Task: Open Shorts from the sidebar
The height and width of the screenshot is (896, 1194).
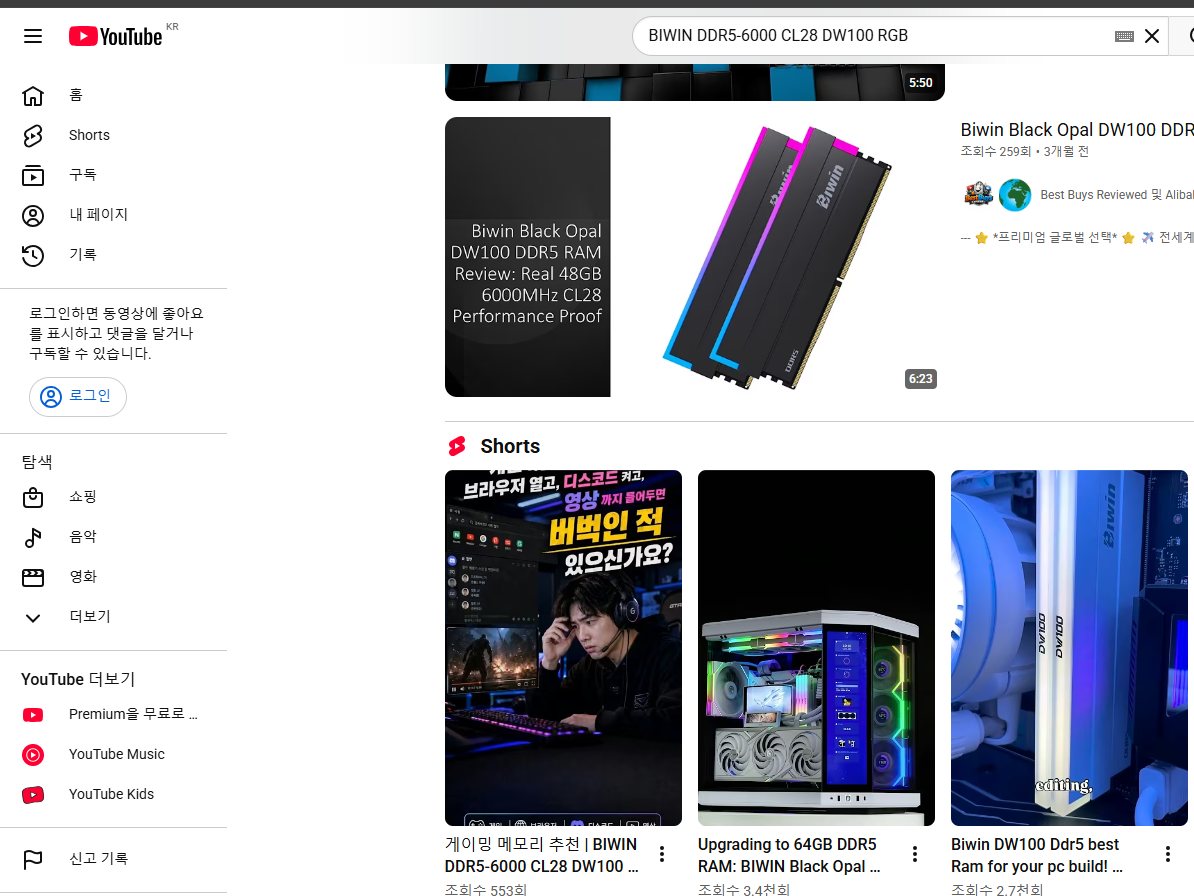Action: pyautogui.click(x=113, y=136)
